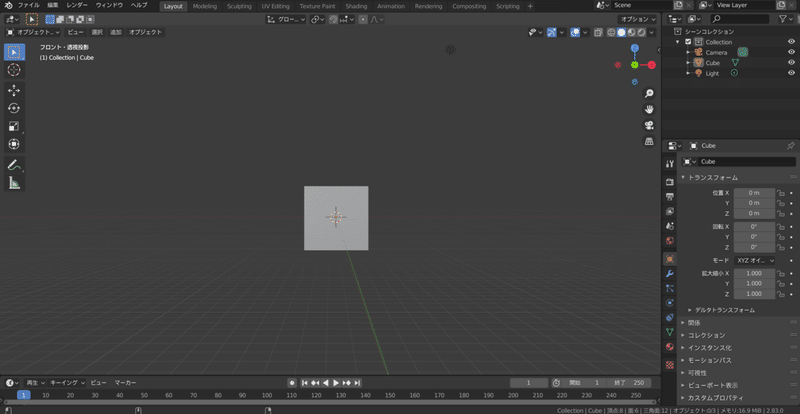Expand the 関係 Relations panel
This screenshot has width=800, height=414.
coord(694,323)
